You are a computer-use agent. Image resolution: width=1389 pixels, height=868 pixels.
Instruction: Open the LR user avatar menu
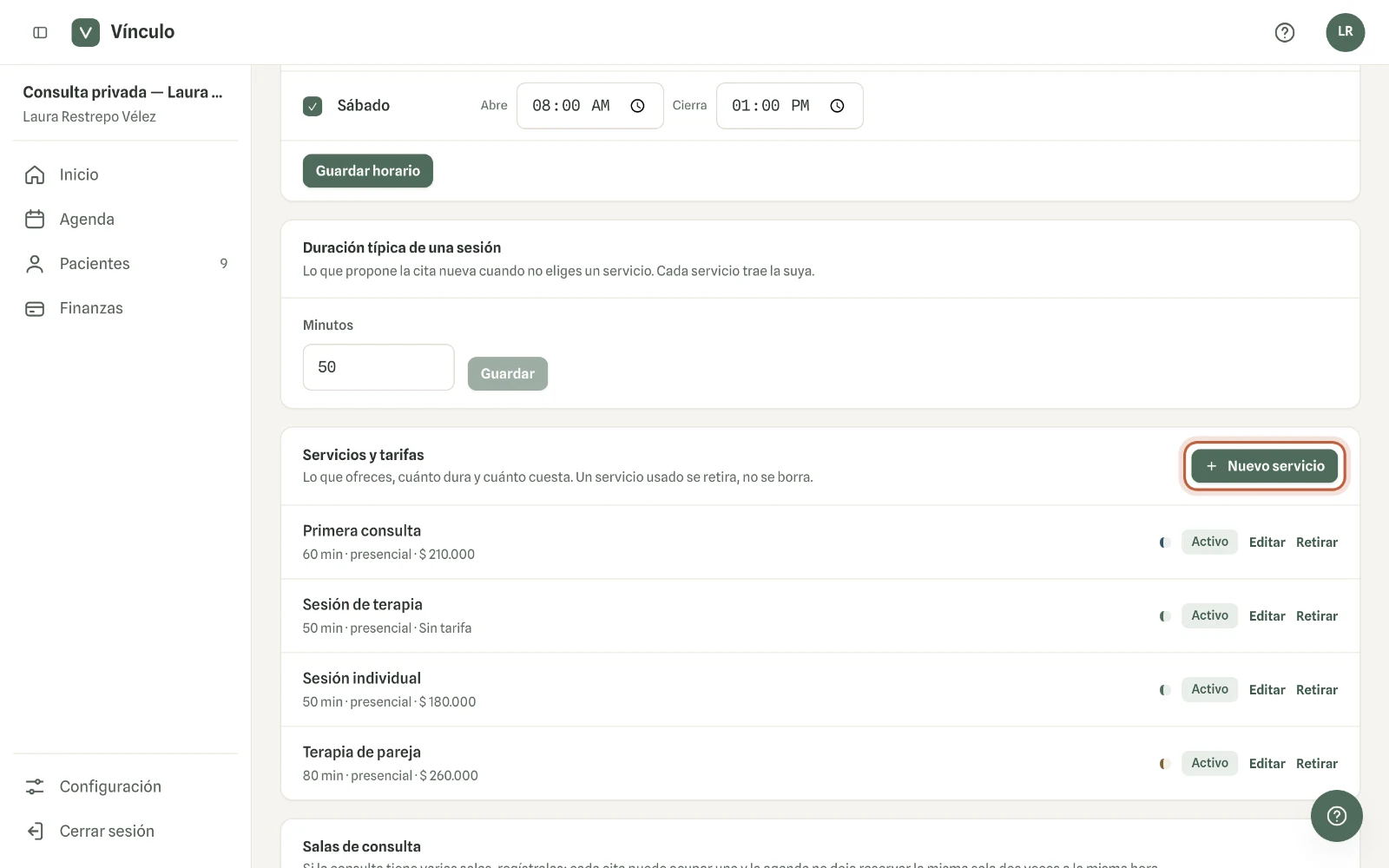pyautogui.click(x=1345, y=32)
